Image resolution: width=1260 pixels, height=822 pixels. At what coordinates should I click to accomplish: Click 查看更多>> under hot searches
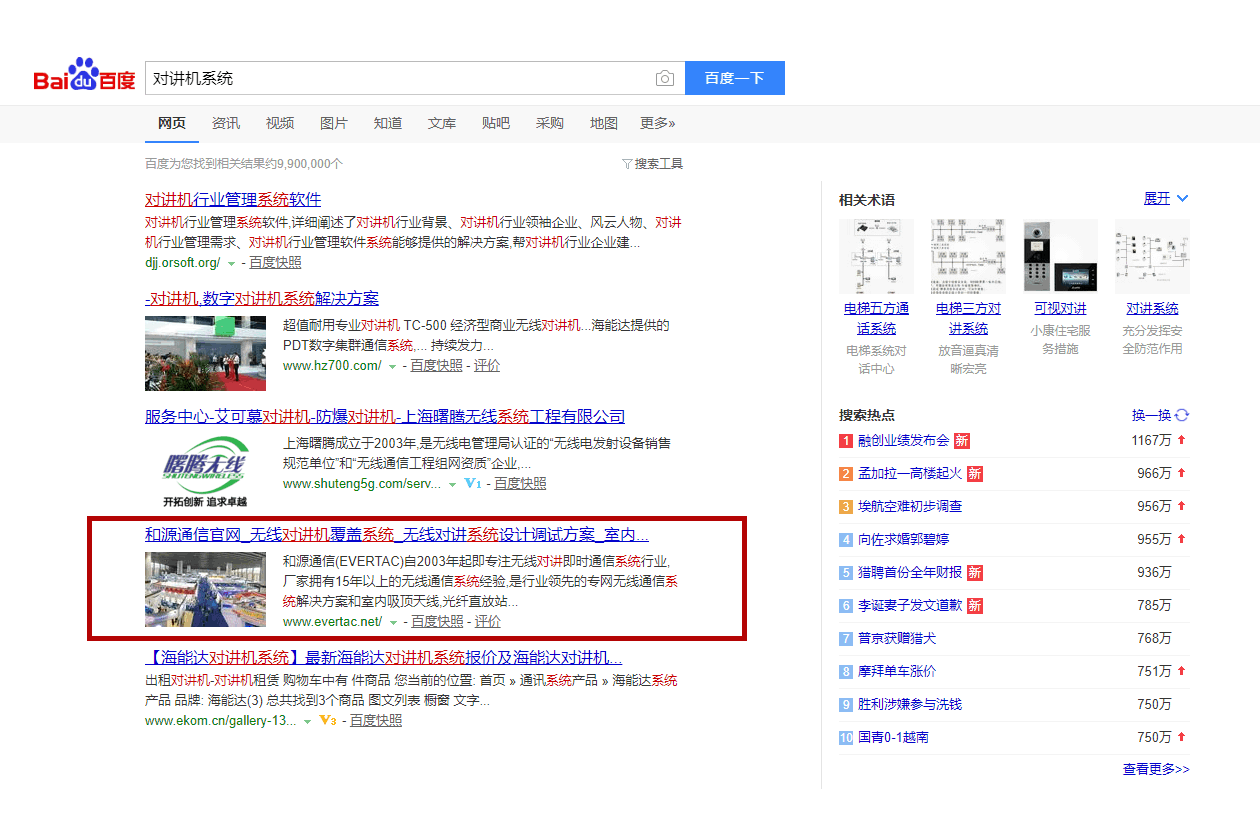(x=1156, y=769)
